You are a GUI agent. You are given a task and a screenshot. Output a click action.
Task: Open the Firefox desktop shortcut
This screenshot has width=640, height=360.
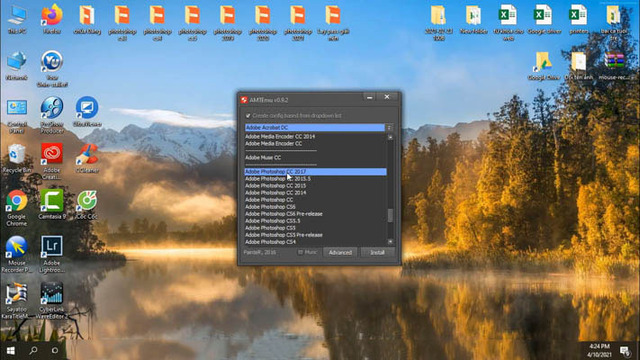coord(52,19)
